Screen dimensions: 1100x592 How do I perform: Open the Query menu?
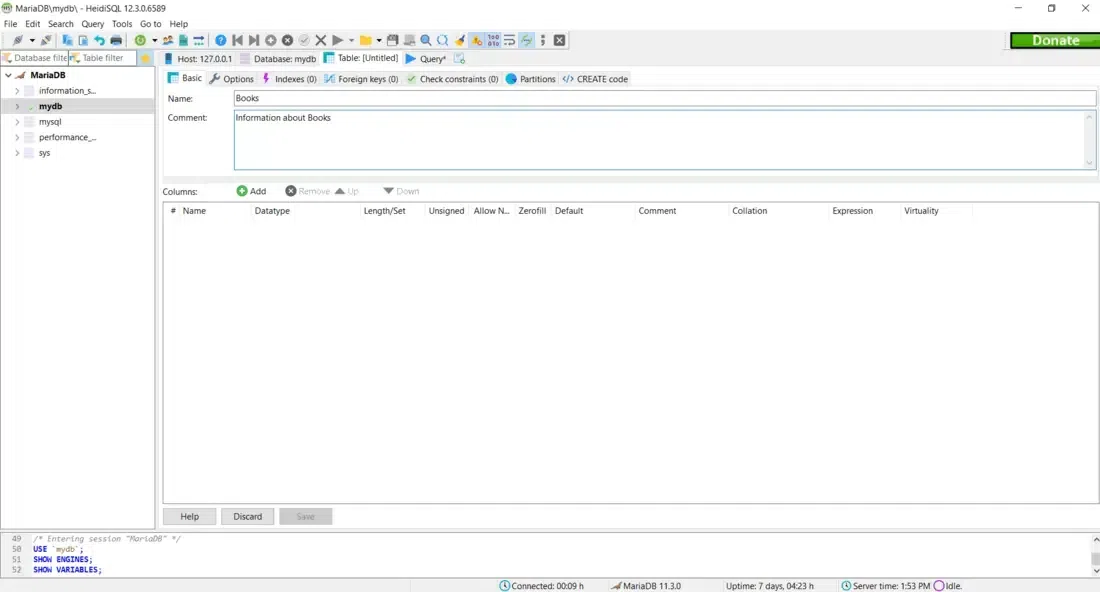[93, 24]
